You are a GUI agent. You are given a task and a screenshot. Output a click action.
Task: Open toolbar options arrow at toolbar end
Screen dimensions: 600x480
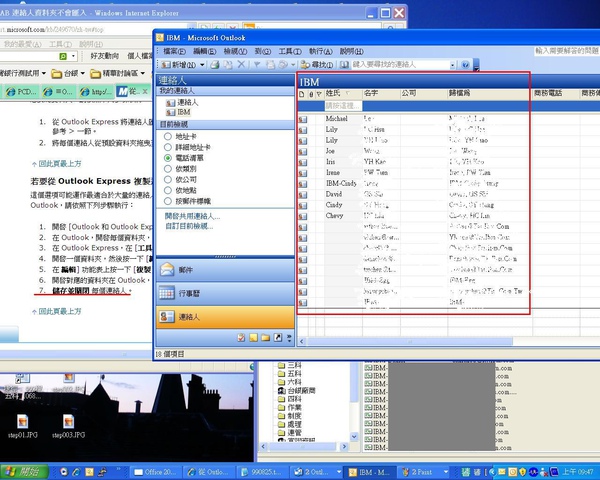(x=476, y=65)
